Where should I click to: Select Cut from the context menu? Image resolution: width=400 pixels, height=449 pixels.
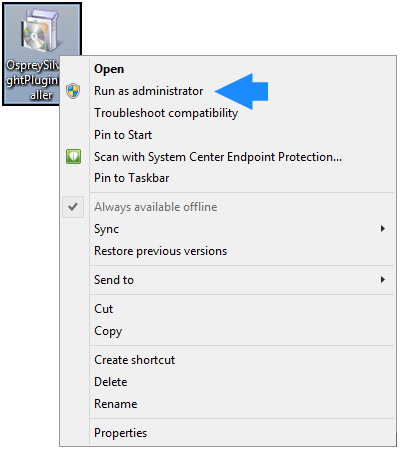click(104, 309)
